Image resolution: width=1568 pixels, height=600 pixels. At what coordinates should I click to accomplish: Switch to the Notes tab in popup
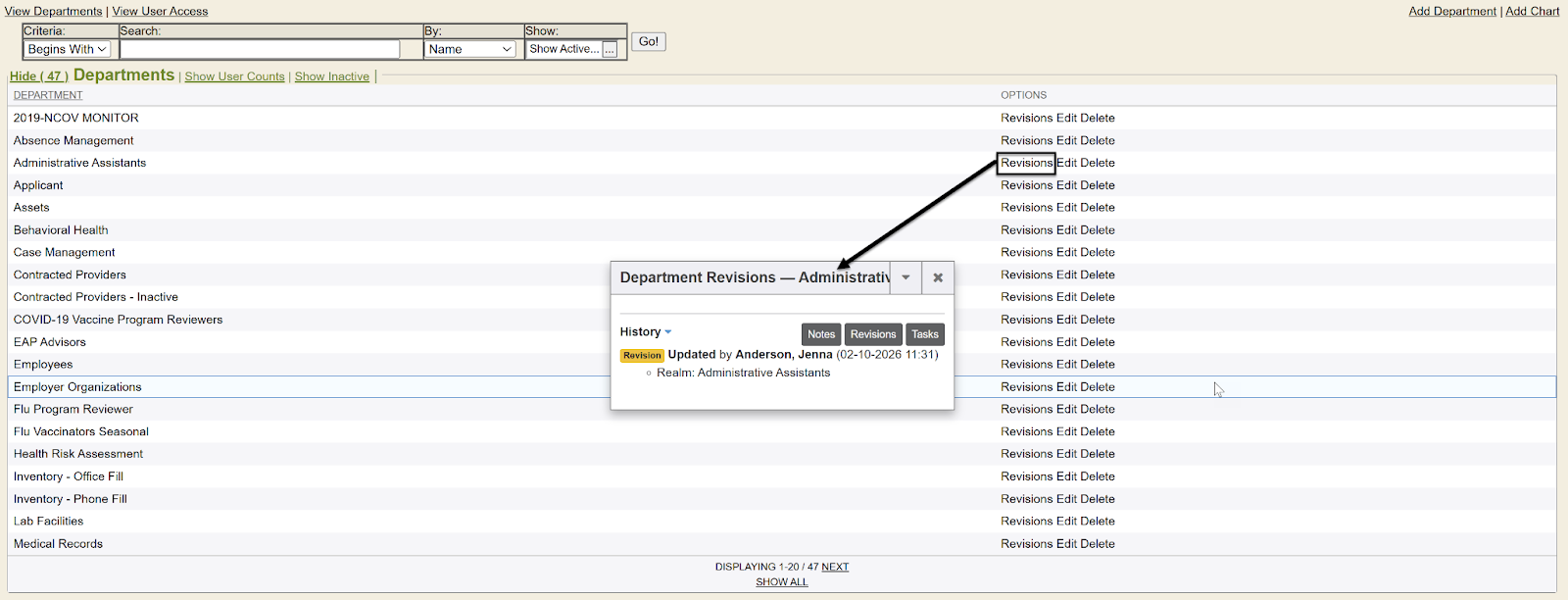click(821, 334)
